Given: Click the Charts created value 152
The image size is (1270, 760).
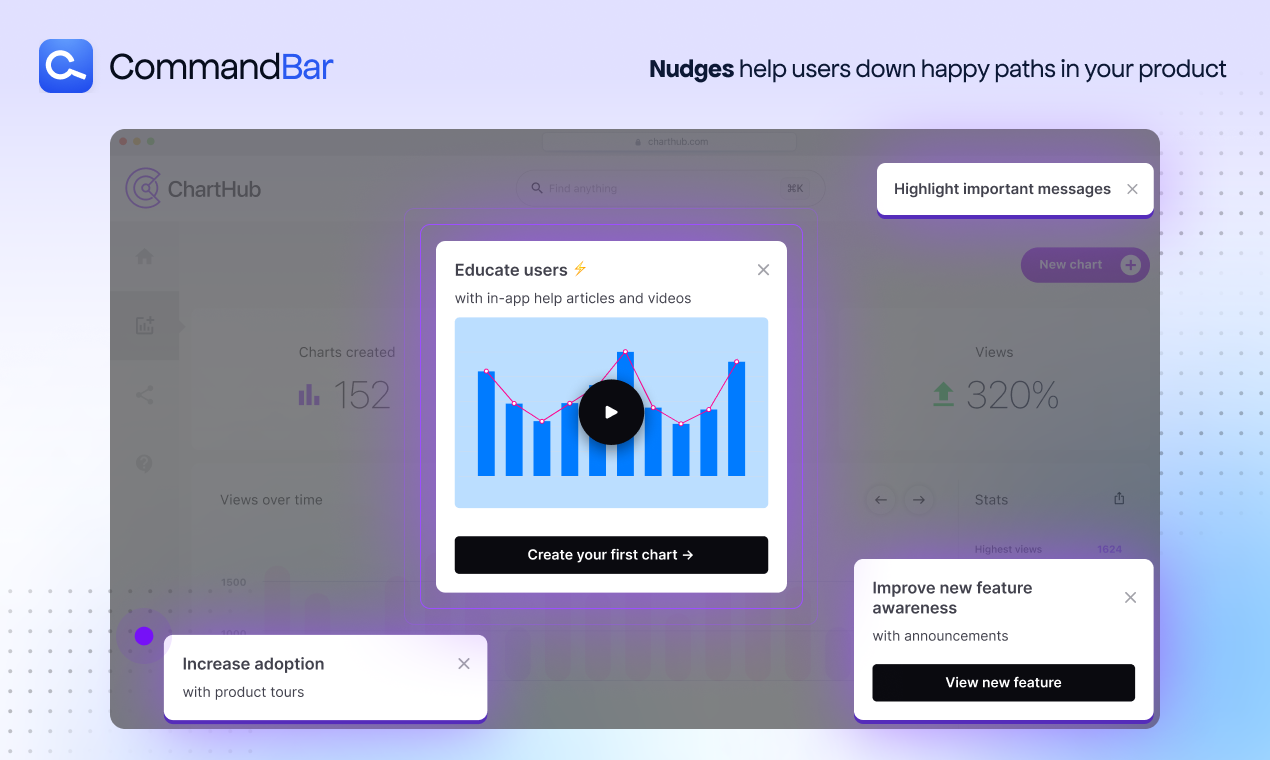Looking at the screenshot, I should tap(361, 395).
